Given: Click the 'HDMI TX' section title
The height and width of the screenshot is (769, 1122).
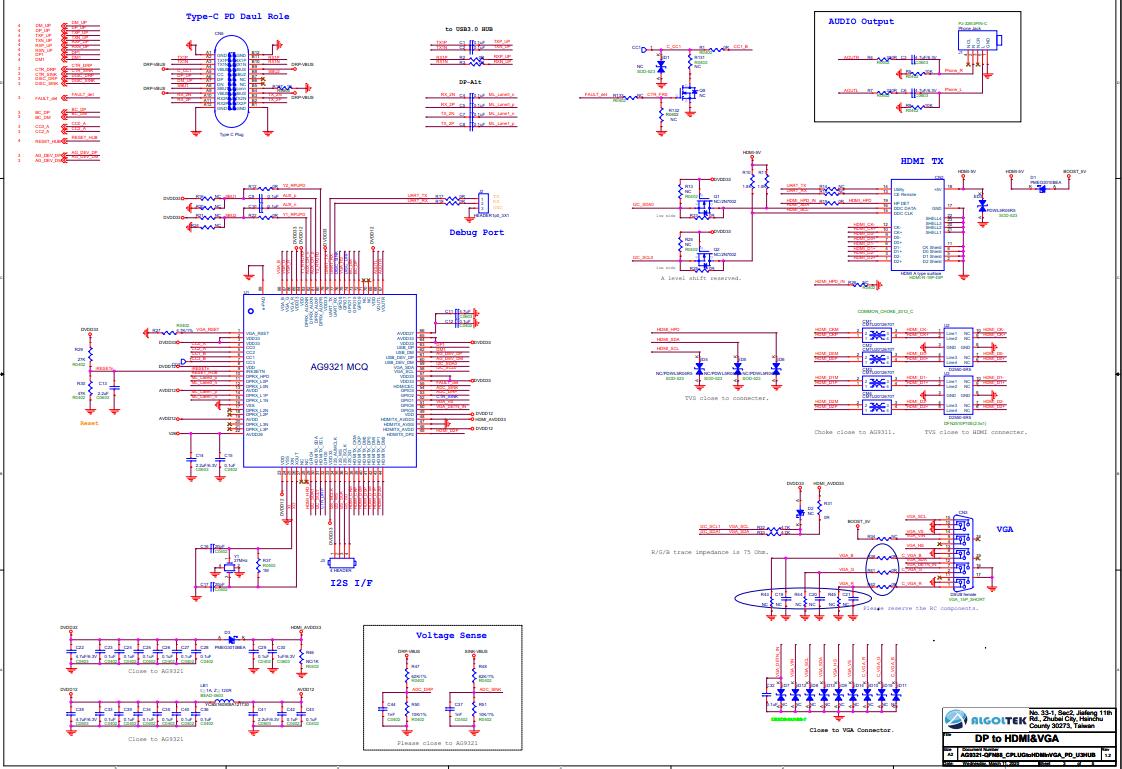Looking at the screenshot, I should 922,162.
